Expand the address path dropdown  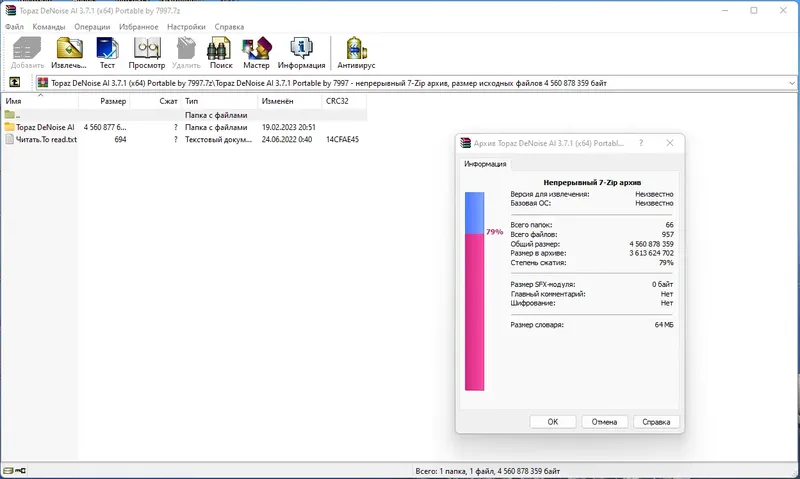[791, 83]
